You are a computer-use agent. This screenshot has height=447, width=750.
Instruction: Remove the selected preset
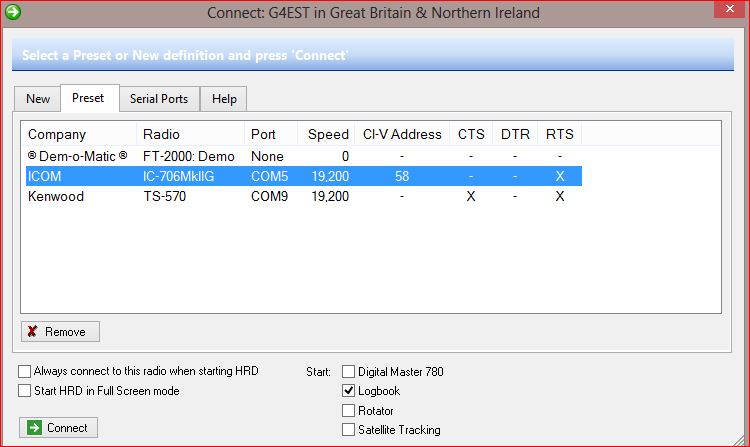60,332
